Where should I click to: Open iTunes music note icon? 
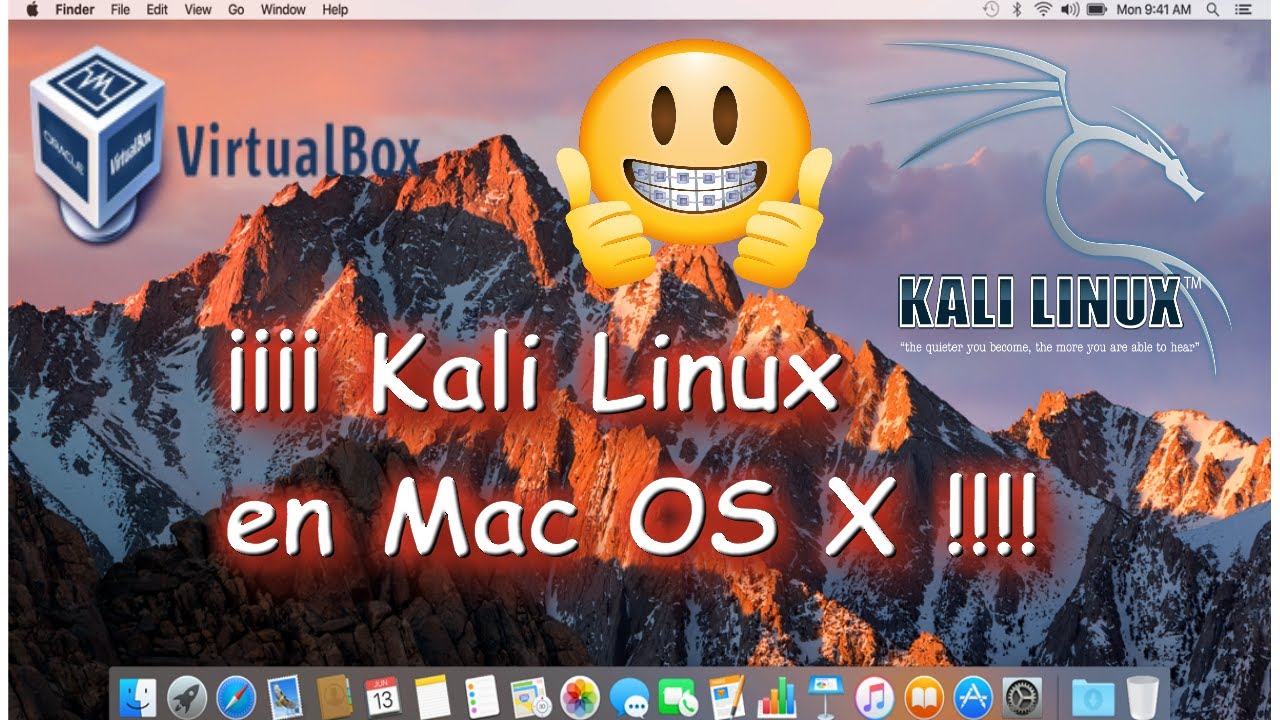[875, 697]
